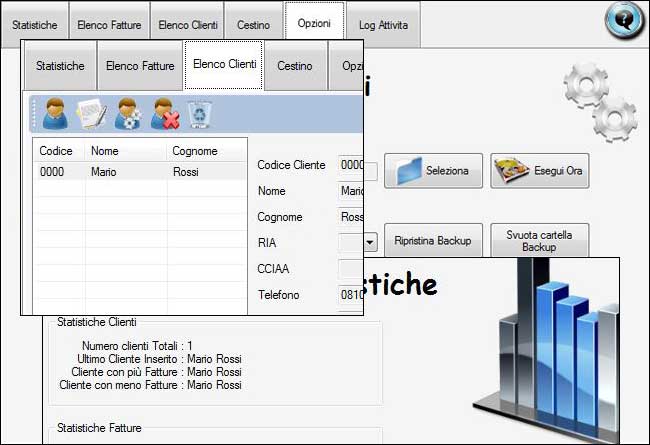Select Elenco Clienti tab in overlaid panel
Screen dimensions: 650x445
tap(224, 65)
